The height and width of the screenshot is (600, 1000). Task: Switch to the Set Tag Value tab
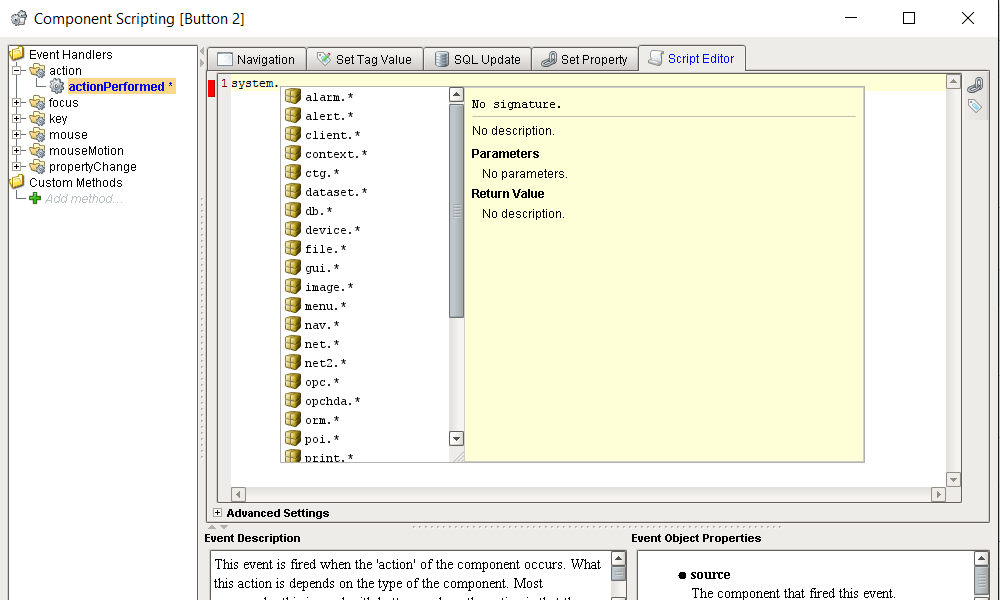(x=365, y=59)
